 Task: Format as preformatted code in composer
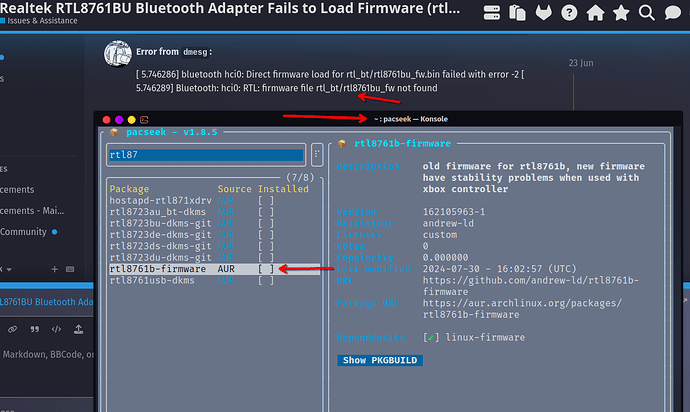[56, 329]
